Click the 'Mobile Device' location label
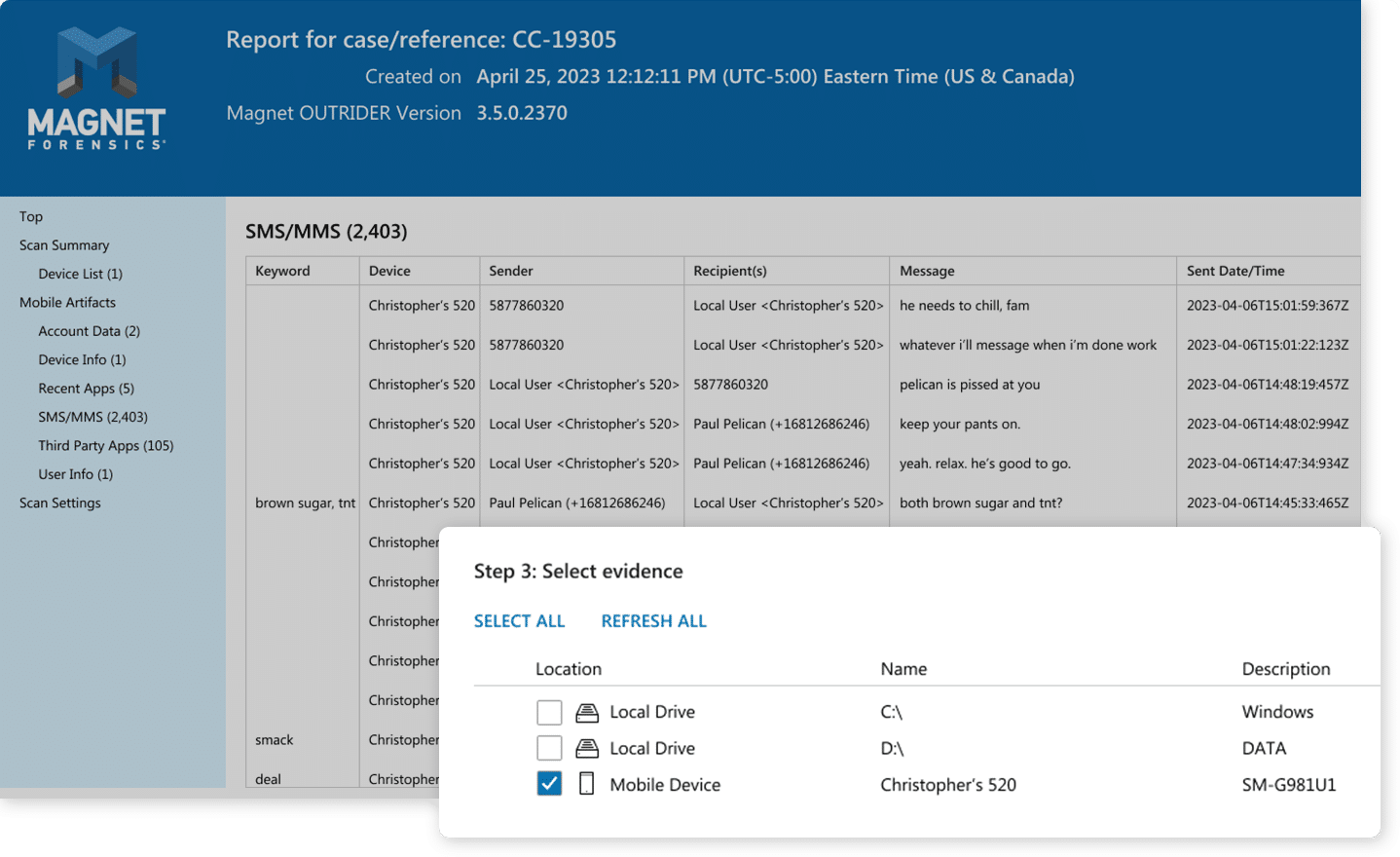Image resolution: width=1400 pixels, height=857 pixels. pos(665,785)
